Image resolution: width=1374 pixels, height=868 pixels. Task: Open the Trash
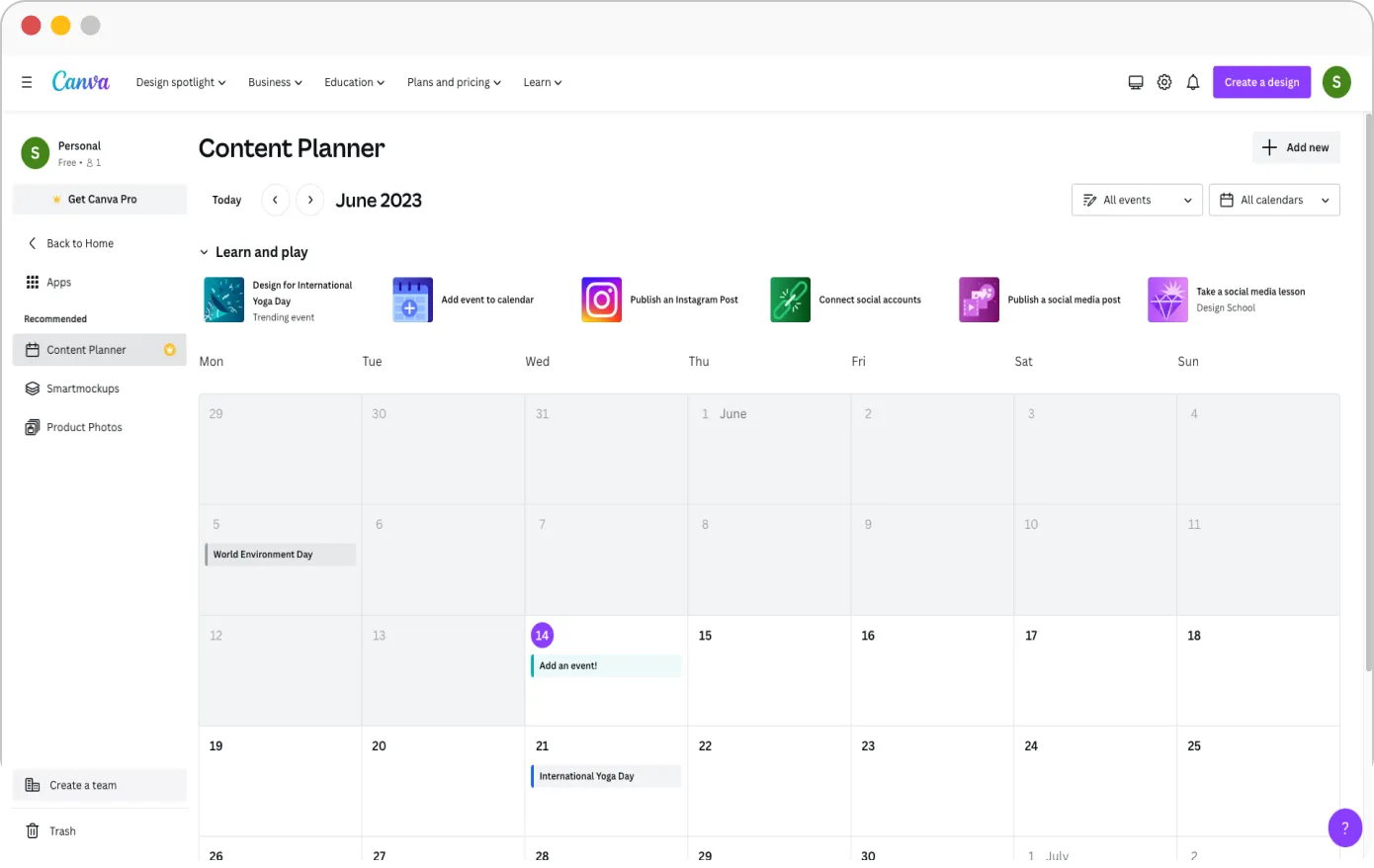(62, 830)
